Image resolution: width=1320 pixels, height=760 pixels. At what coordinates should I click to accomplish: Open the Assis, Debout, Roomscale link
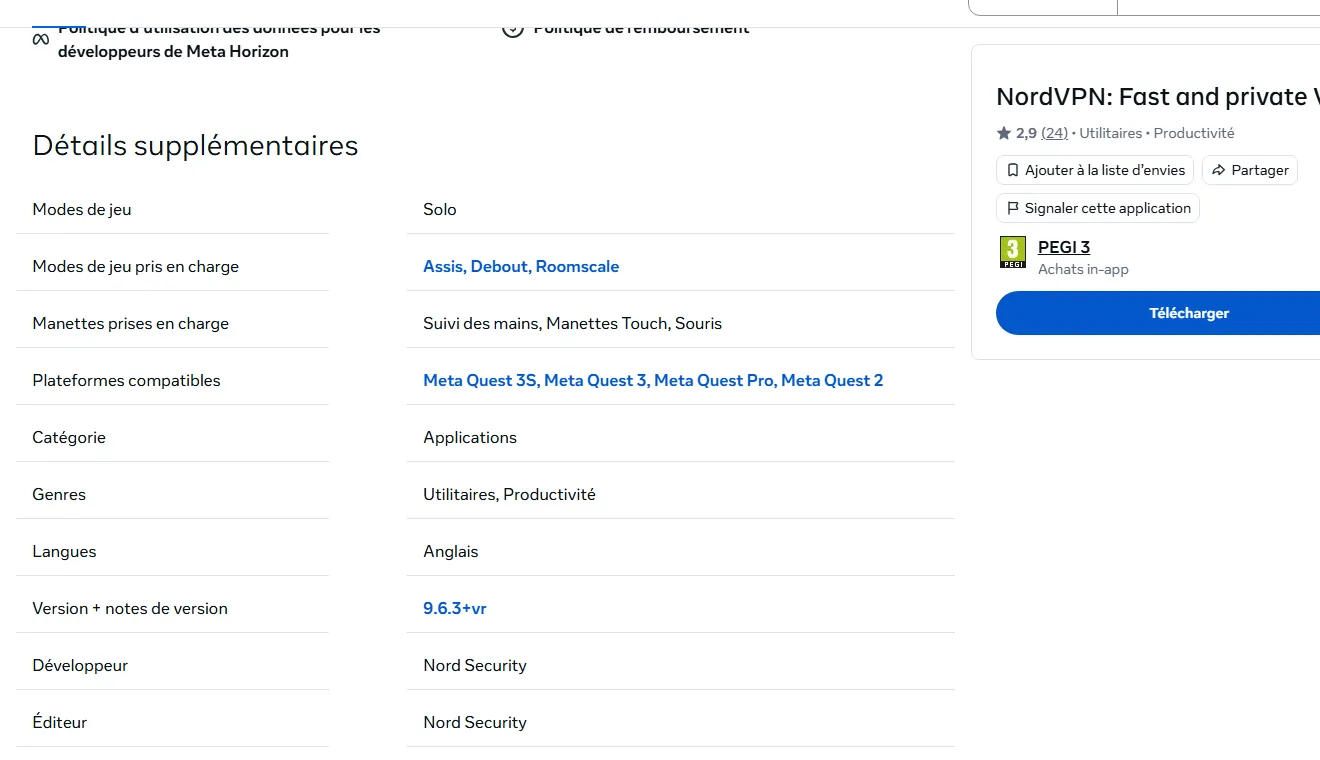coord(521,266)
